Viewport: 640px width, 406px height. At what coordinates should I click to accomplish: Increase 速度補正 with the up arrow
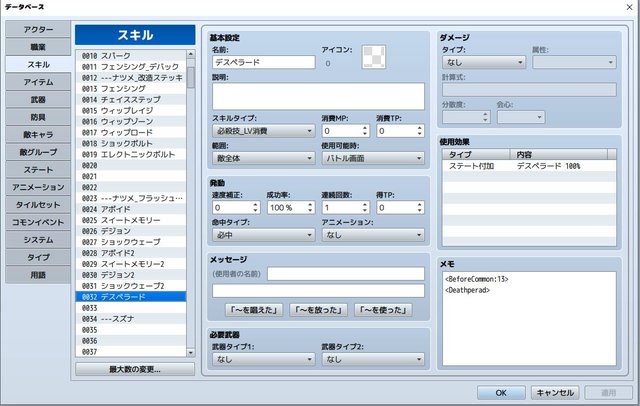click(256, 205)
